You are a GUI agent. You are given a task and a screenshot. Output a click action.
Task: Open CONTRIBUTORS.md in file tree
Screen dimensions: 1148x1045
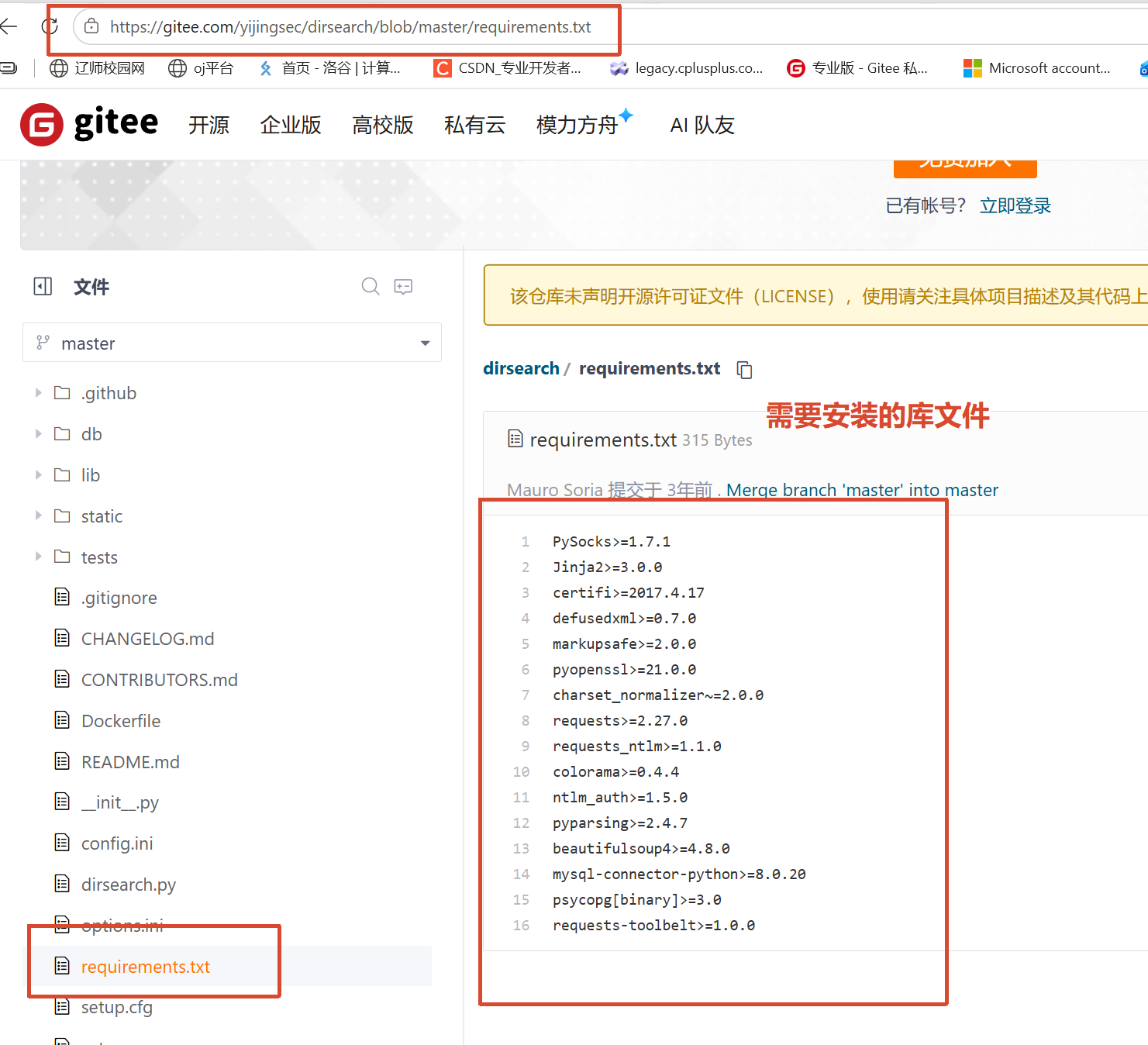pyautogui.click(x=159, y=680)
